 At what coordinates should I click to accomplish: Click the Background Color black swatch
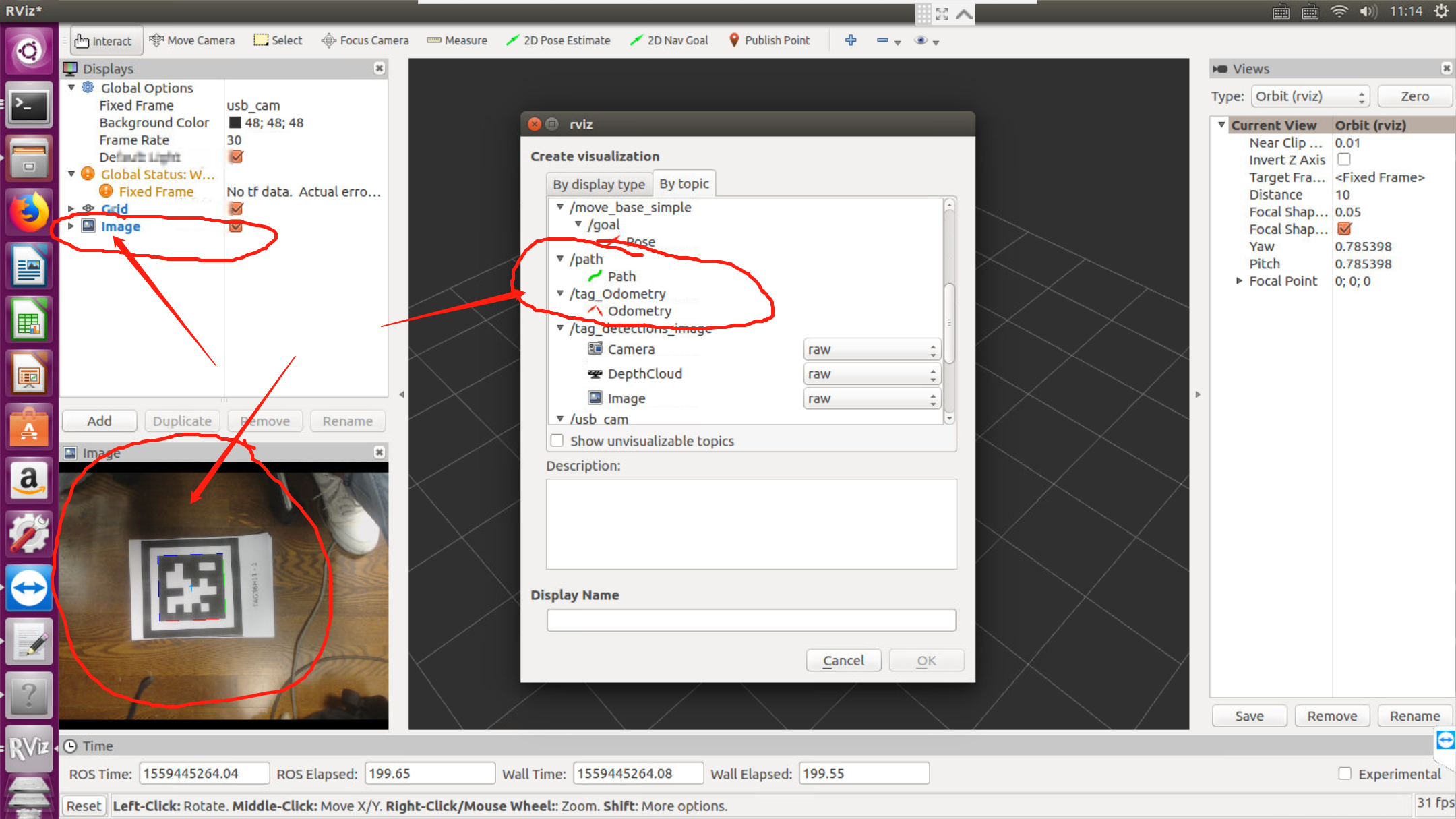click(235, 123)
